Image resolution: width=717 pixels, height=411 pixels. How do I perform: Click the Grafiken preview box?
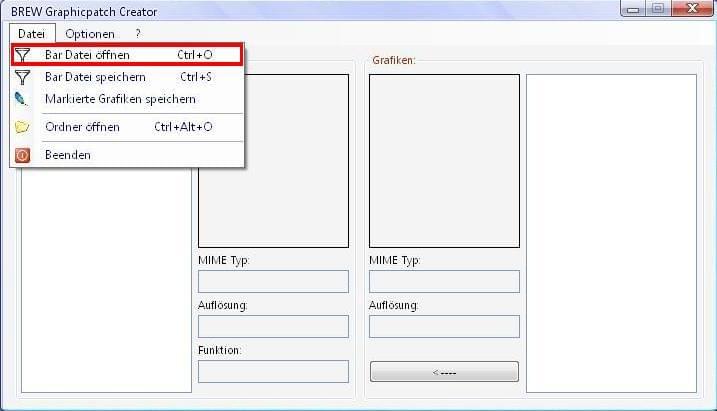(x=444, y=161)
